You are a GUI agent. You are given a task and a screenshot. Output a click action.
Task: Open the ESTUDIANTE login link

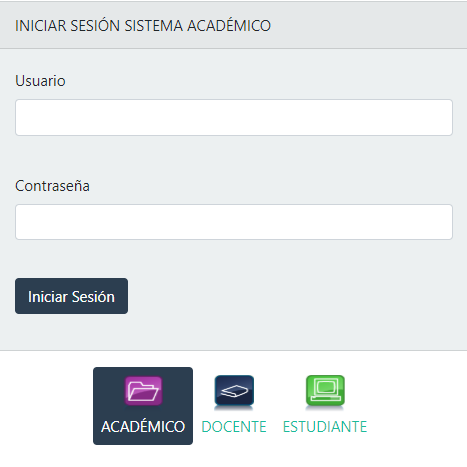click(325, 427)
